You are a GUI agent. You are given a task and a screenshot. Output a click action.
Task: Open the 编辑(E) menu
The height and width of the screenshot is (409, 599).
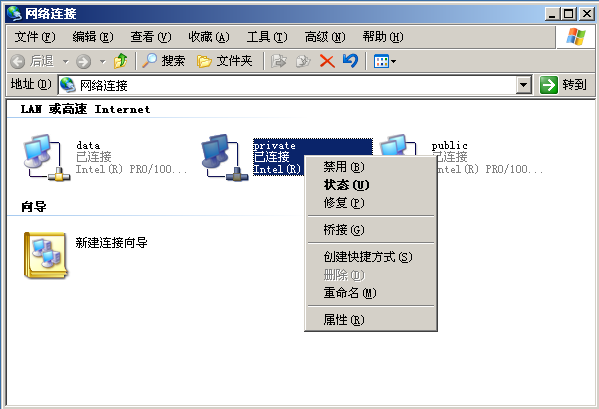tap(93, 37)
